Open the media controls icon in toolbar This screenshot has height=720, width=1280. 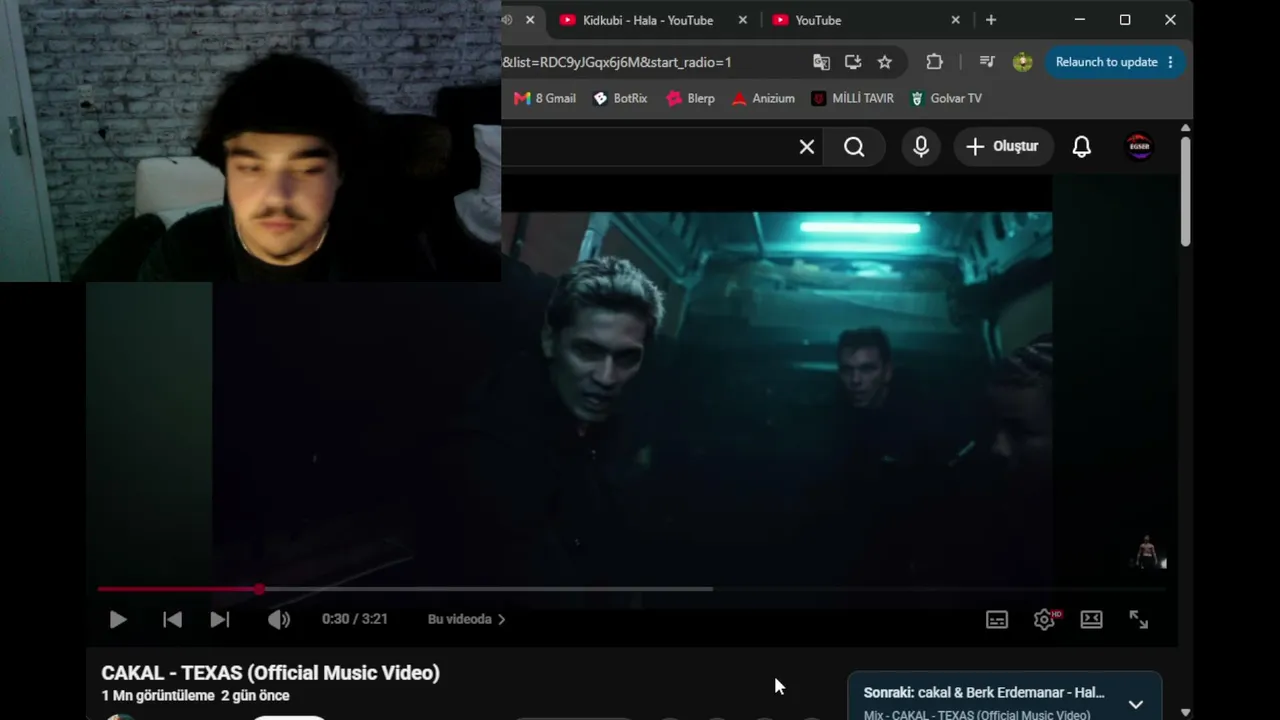tap(987, 62)
